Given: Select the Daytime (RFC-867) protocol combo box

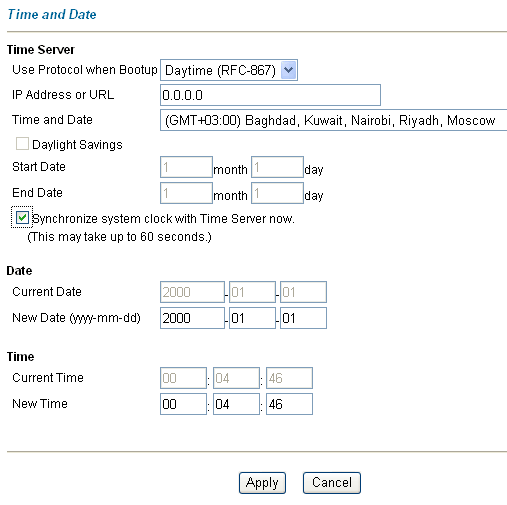Looking at the screenshot, I should [229, 70].
